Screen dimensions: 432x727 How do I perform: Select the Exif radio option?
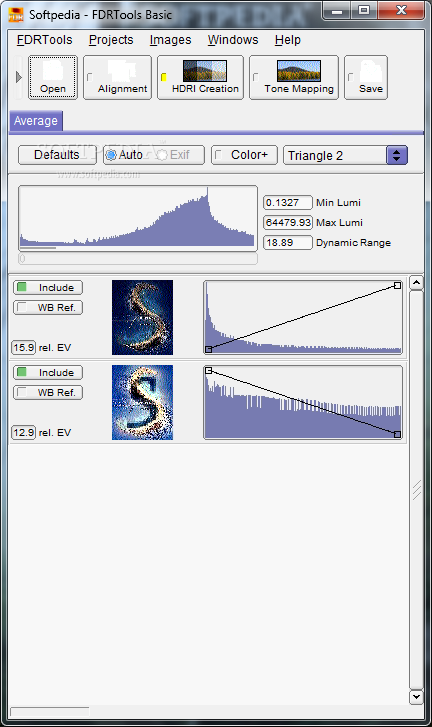click(173, 155)
